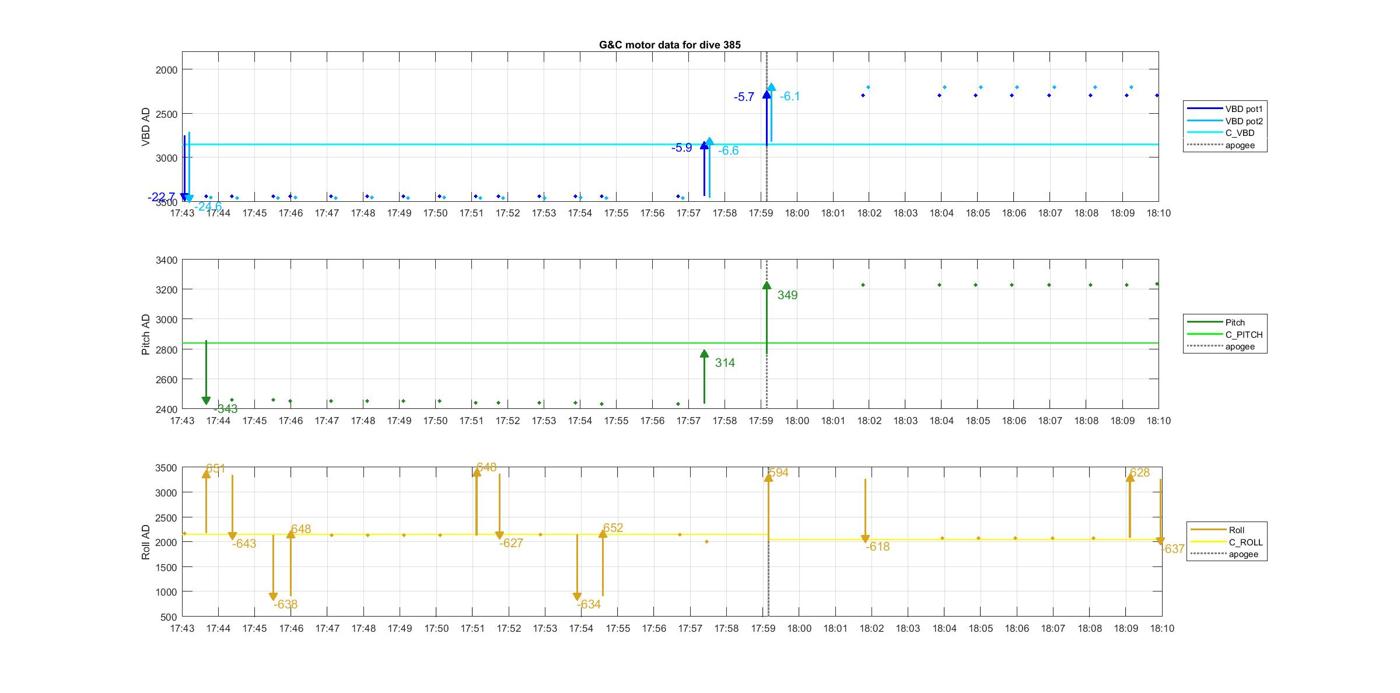Click the '-634' roll data label
This screenshot has width=1400, height=693.
coord(589,604)
